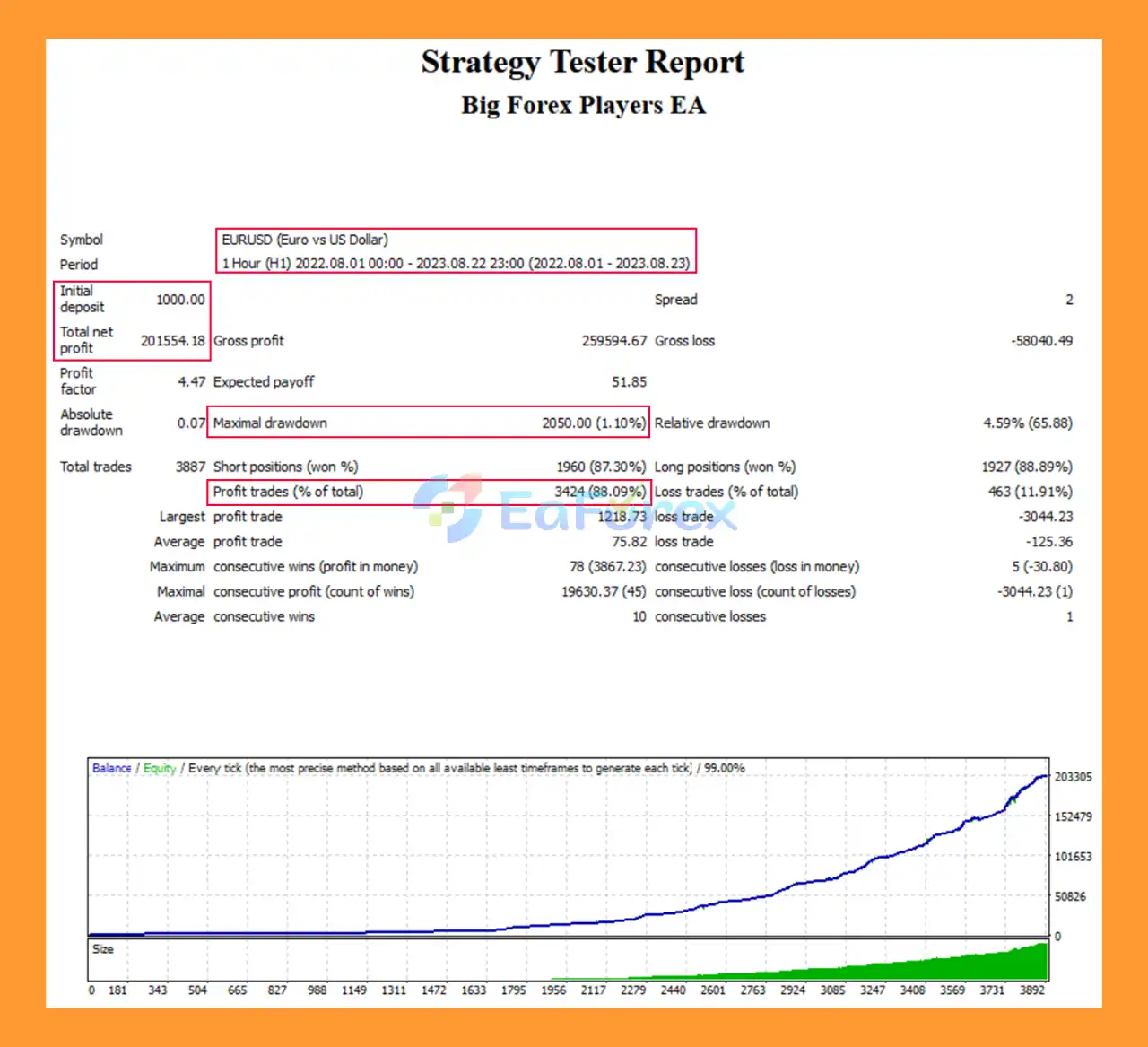The image size is (1148, 1047).
Task: Select the Relative drawdown value 4.59% (65.88)
Action: pyautogui.click(x=1027, y=423)
